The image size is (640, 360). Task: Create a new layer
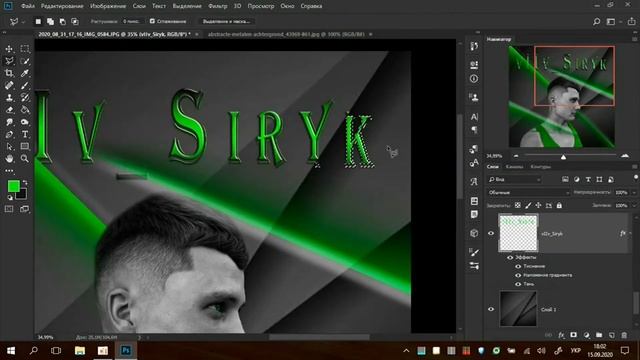coord(611,335)
